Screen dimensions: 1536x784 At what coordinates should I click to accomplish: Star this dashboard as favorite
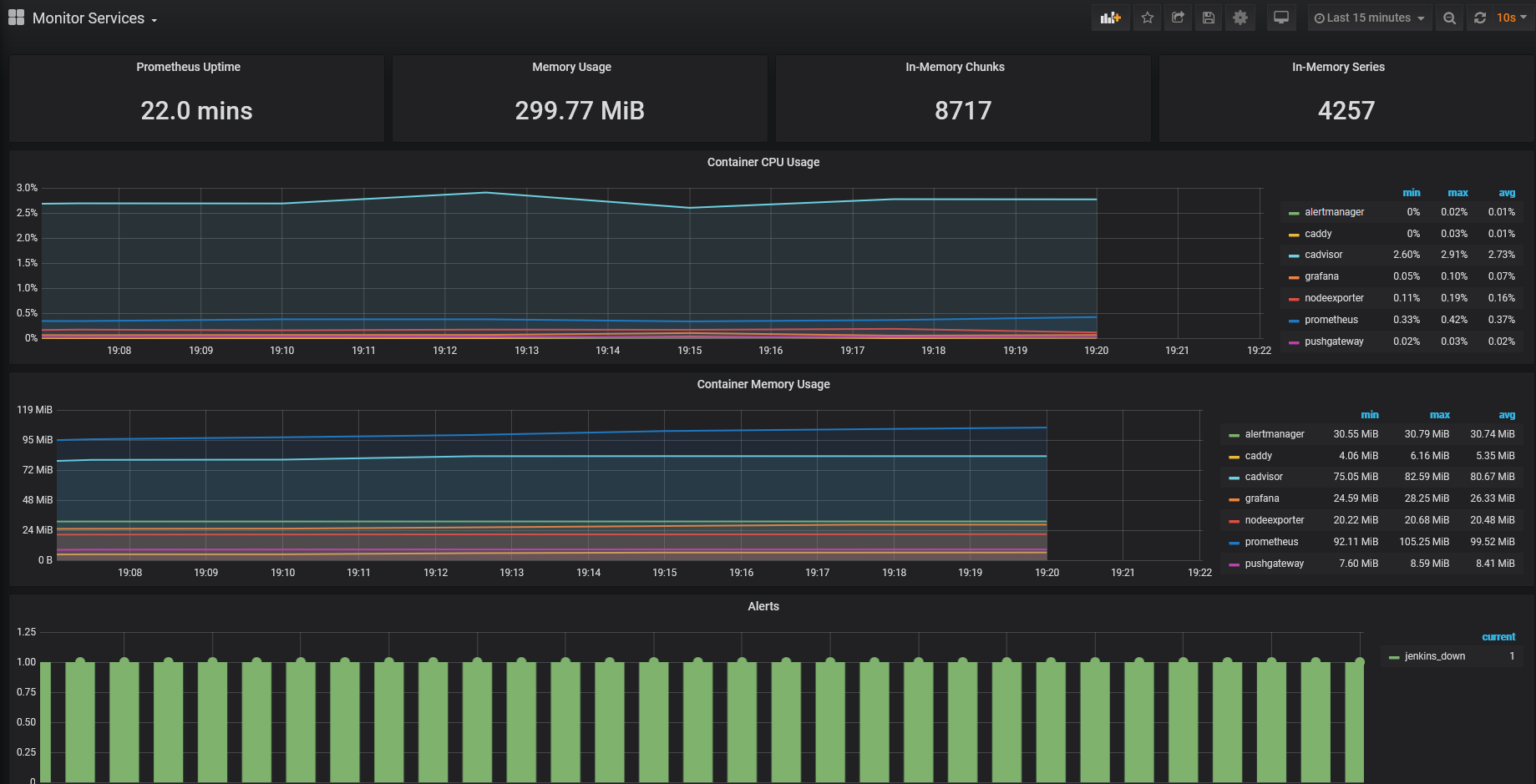pyautogui.click(x=1147, y=18)
